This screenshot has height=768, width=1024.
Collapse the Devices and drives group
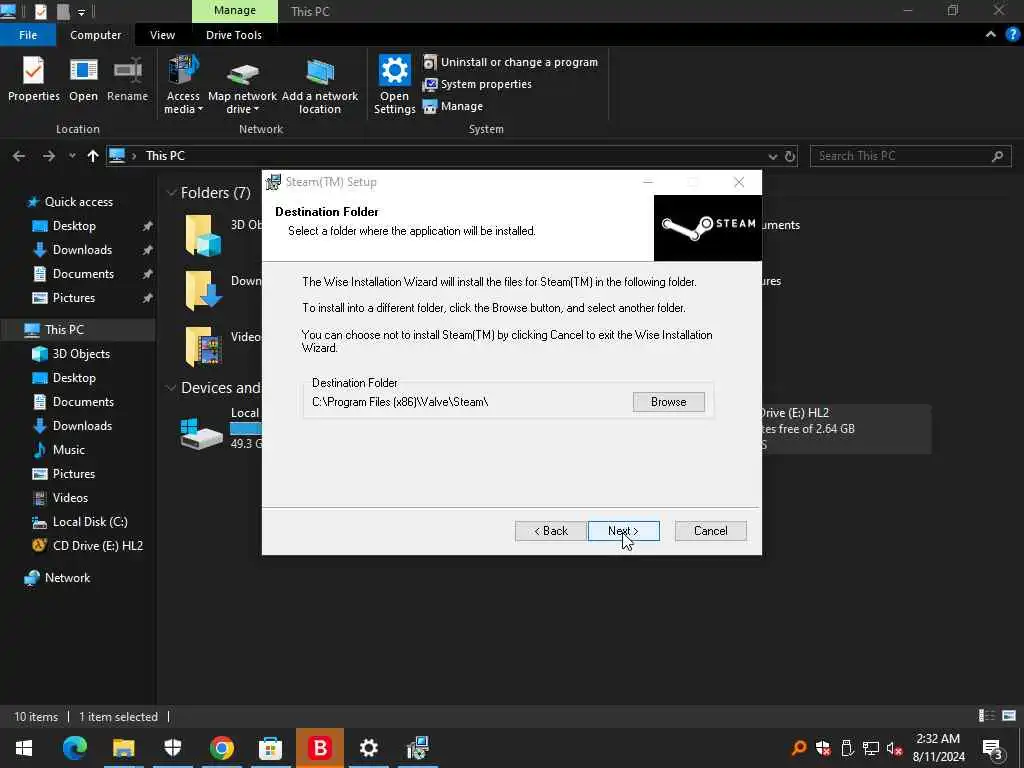[171, 388]
